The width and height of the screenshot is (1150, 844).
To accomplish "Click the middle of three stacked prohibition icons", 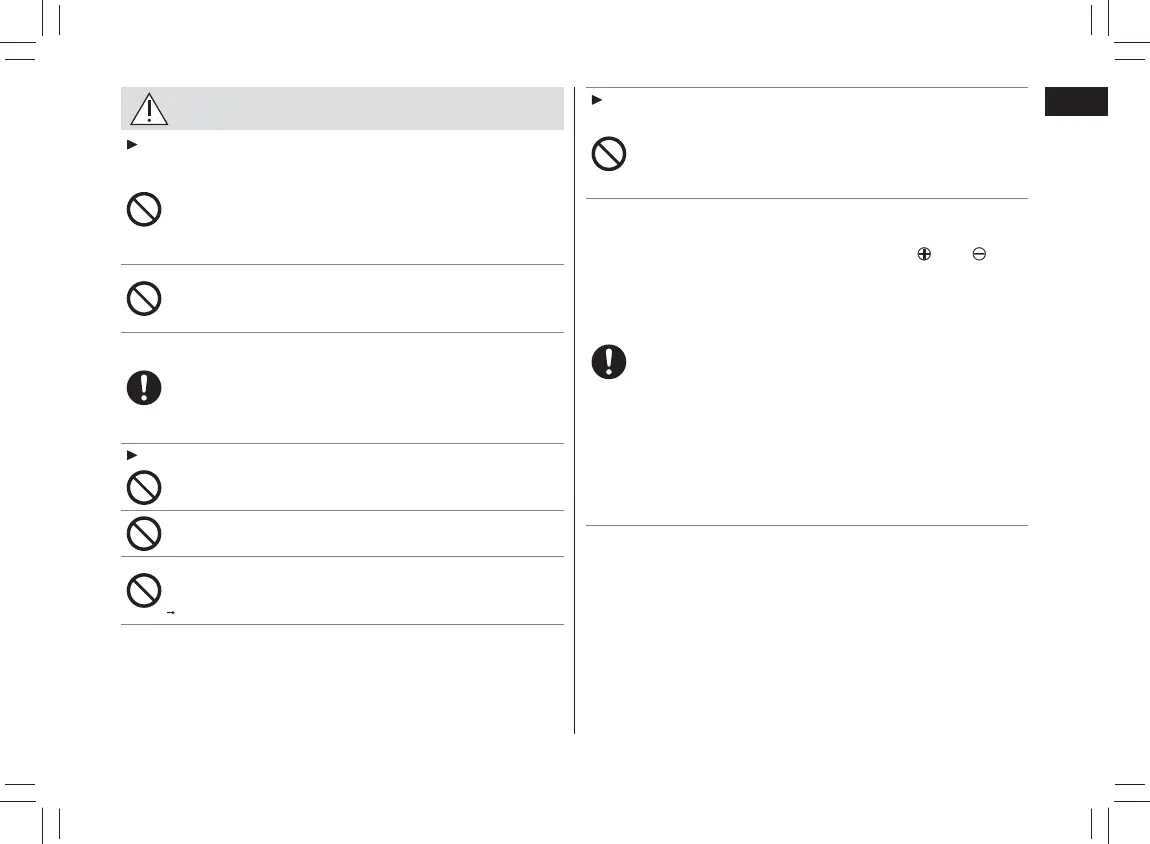I will (x=144, y=533).
